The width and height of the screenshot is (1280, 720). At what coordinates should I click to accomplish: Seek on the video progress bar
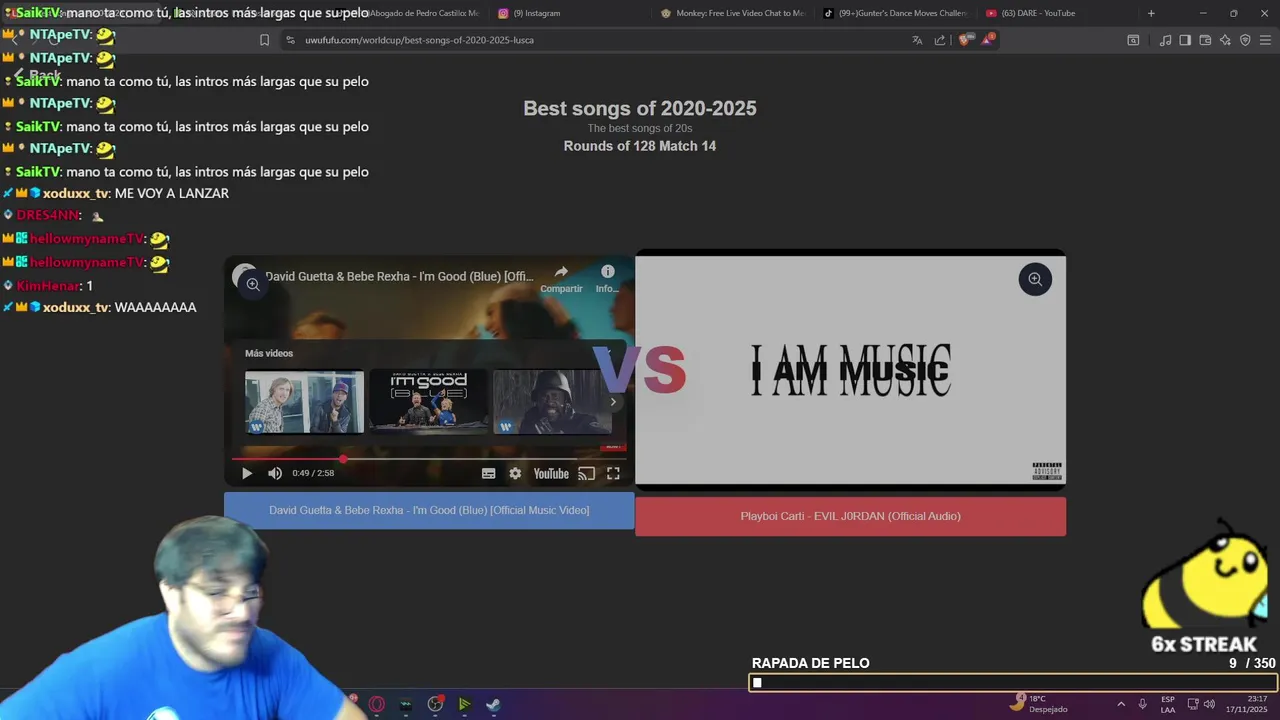pyautogui.click(x=429, y=459)
